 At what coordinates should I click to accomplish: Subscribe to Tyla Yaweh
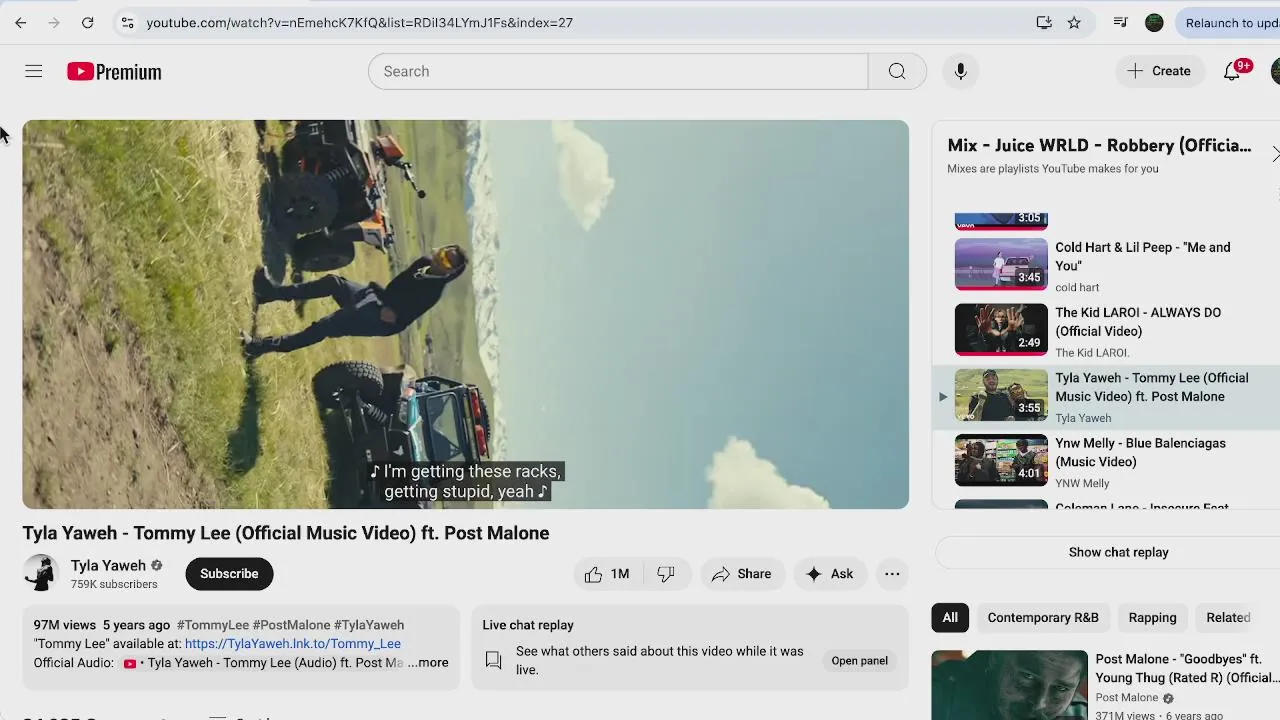pos(229,573)
